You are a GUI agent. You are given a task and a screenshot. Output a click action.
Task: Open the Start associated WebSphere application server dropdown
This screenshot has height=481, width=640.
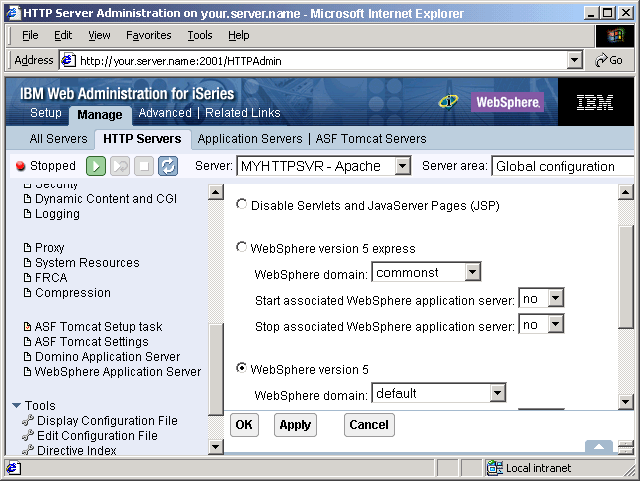tap(541, 298)
